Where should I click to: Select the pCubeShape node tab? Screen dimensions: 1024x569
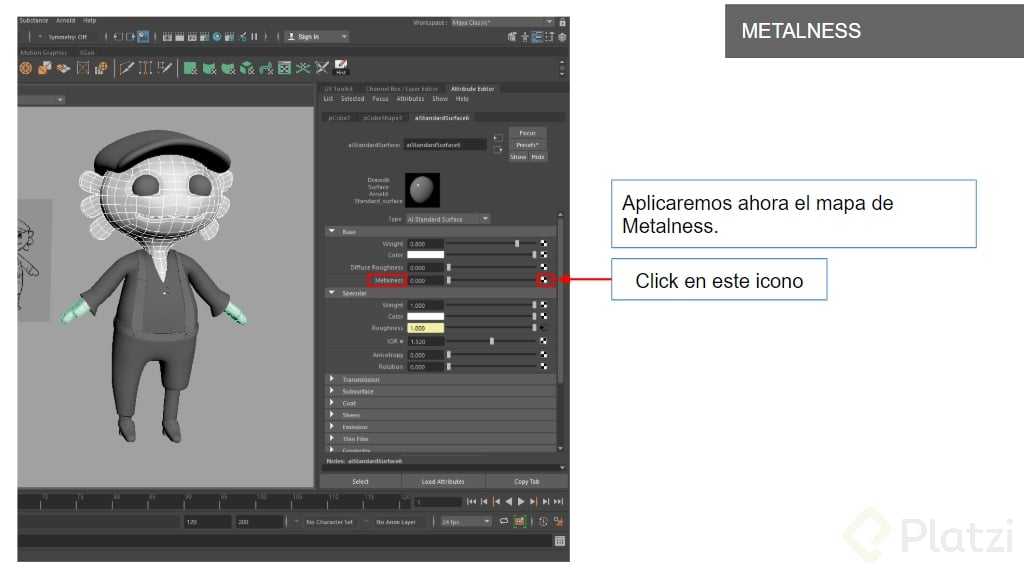click(383, 118)
